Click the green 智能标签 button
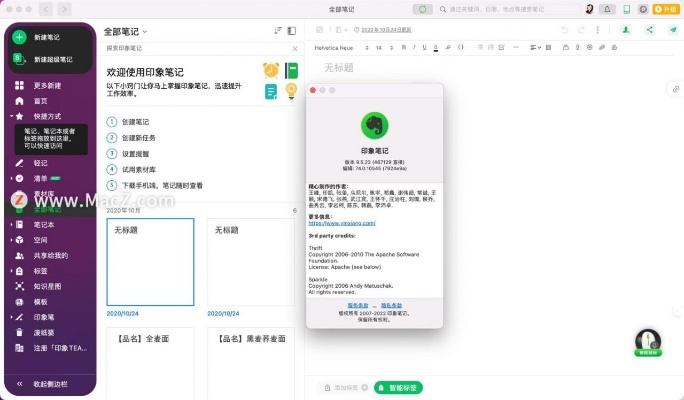This screenshot has width=684, height=400. [398, 387]
